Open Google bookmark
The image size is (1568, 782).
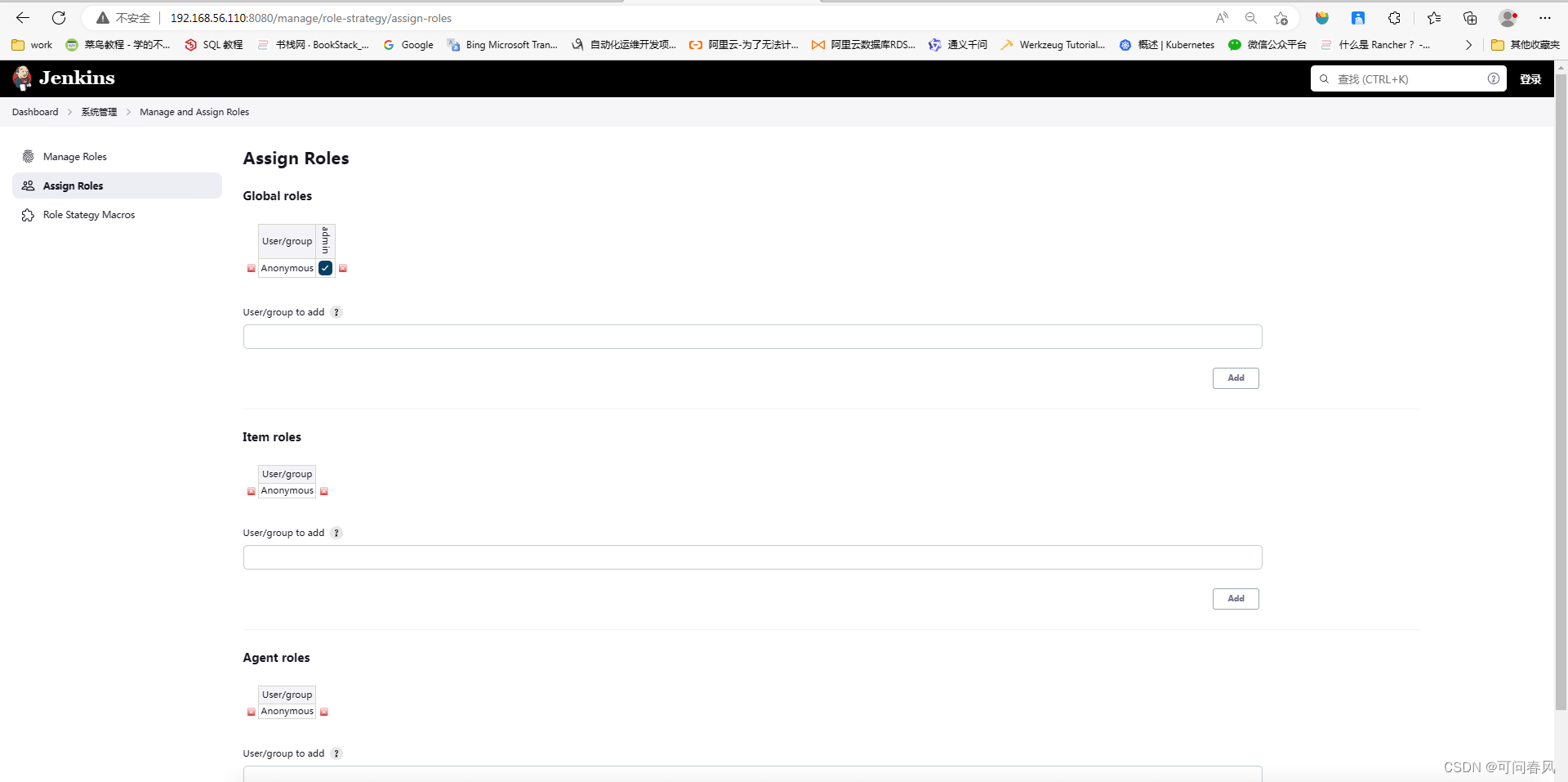click(408, 45)
